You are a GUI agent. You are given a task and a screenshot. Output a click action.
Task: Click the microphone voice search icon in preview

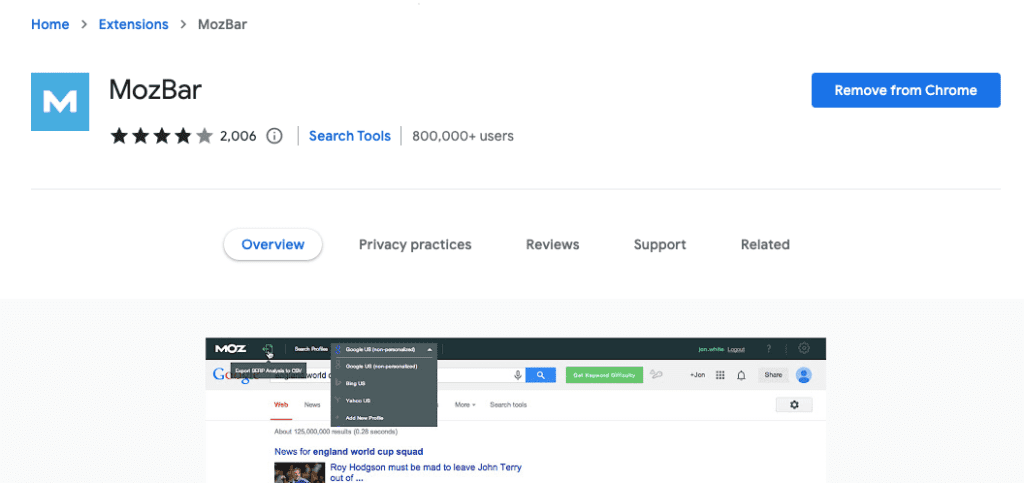pyautogui.click(x=518, y=375)
